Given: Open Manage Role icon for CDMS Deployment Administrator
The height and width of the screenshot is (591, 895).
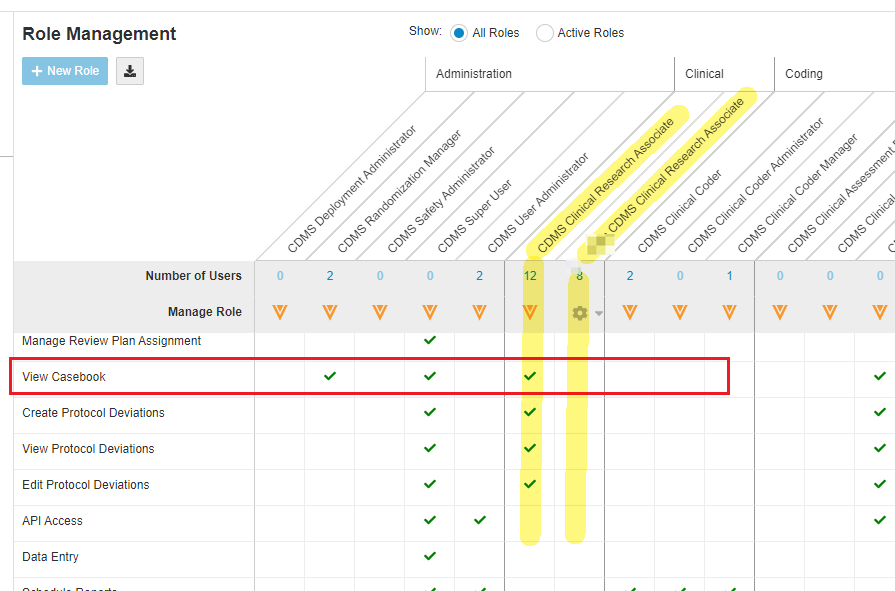Looking at the screenshot, I should [280, 312].
